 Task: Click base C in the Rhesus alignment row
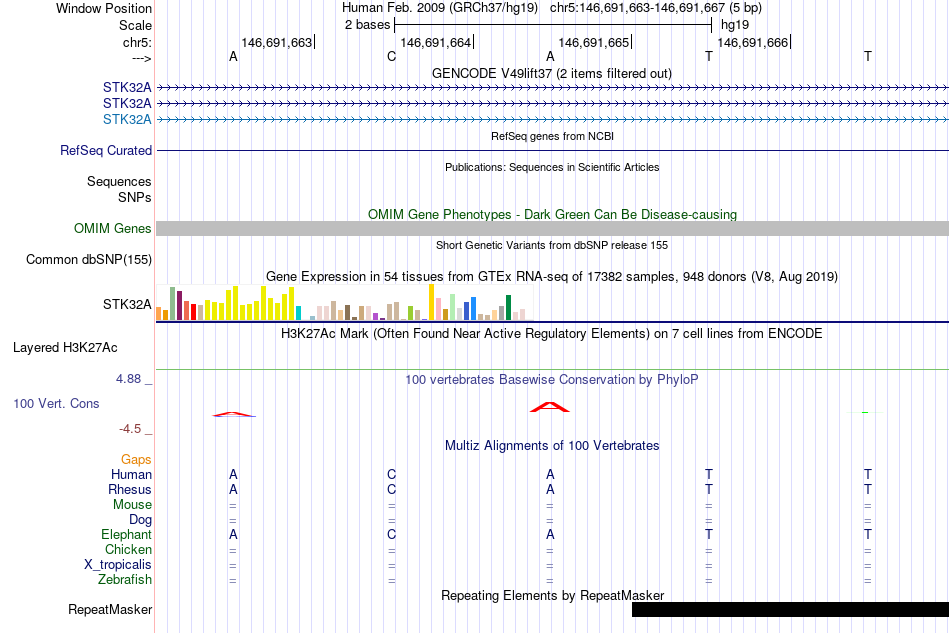click(x=391, y=489)
